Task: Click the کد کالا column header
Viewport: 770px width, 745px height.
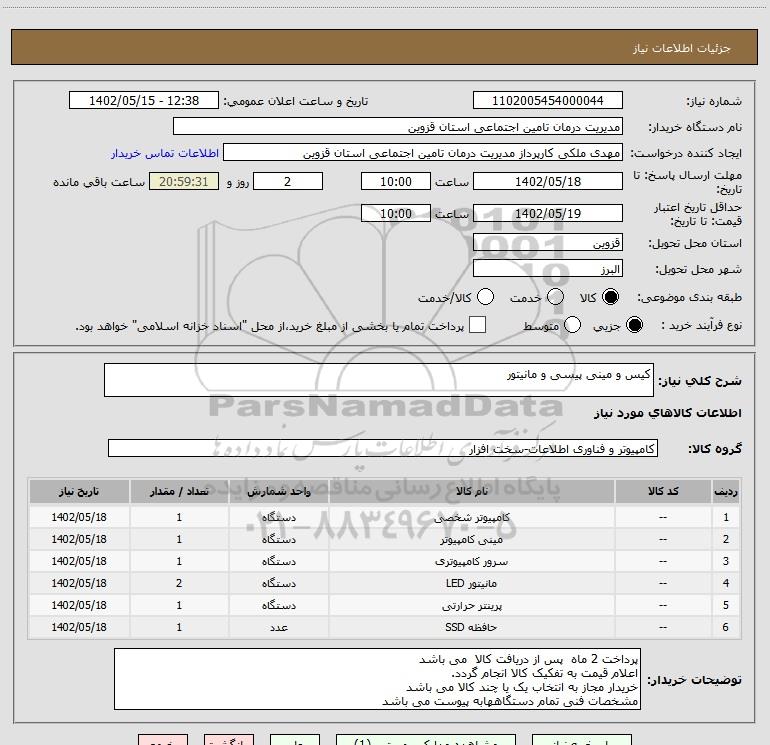Action: (663, 491)
